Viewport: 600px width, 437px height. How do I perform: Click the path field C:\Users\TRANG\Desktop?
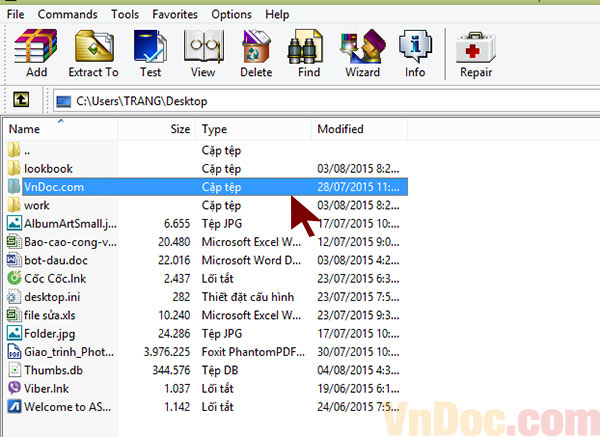click(x=325, y=101)
